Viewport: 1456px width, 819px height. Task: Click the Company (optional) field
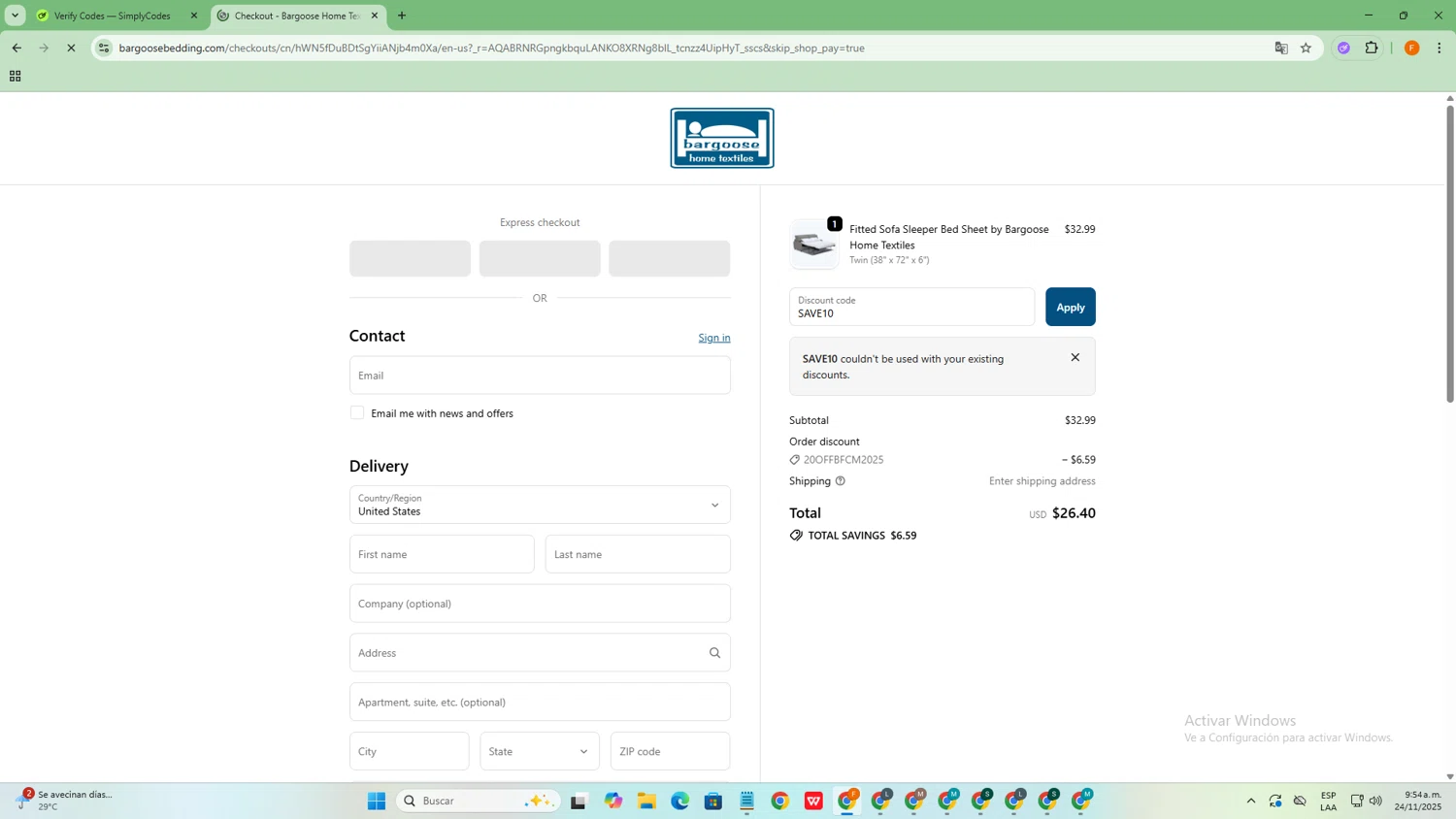pos(540,604)
